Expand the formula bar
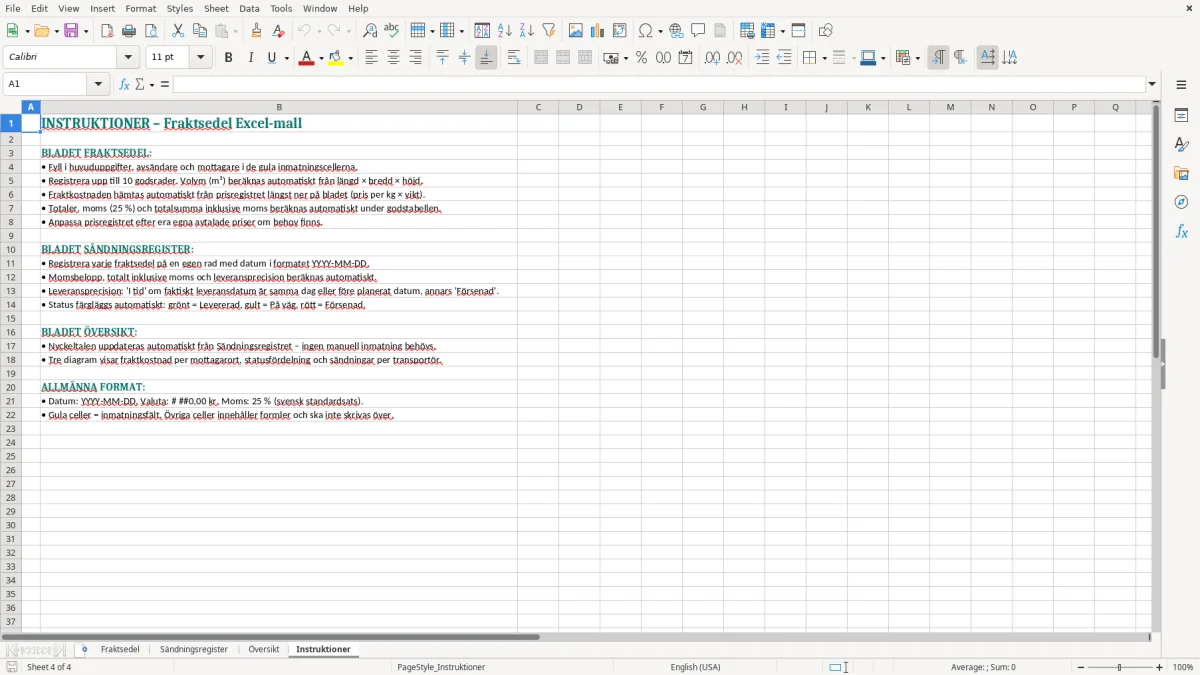The width and height of the screenshot is (1200, 675). pyautogui.click(x=1152, y=84)
